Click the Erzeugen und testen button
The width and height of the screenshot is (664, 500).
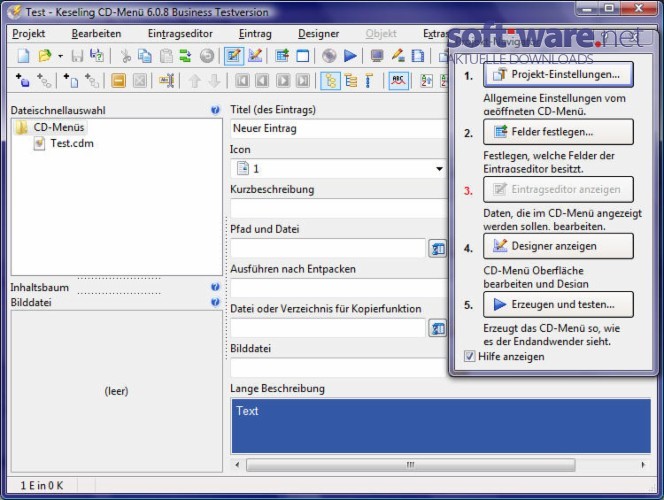coord(558,304)
